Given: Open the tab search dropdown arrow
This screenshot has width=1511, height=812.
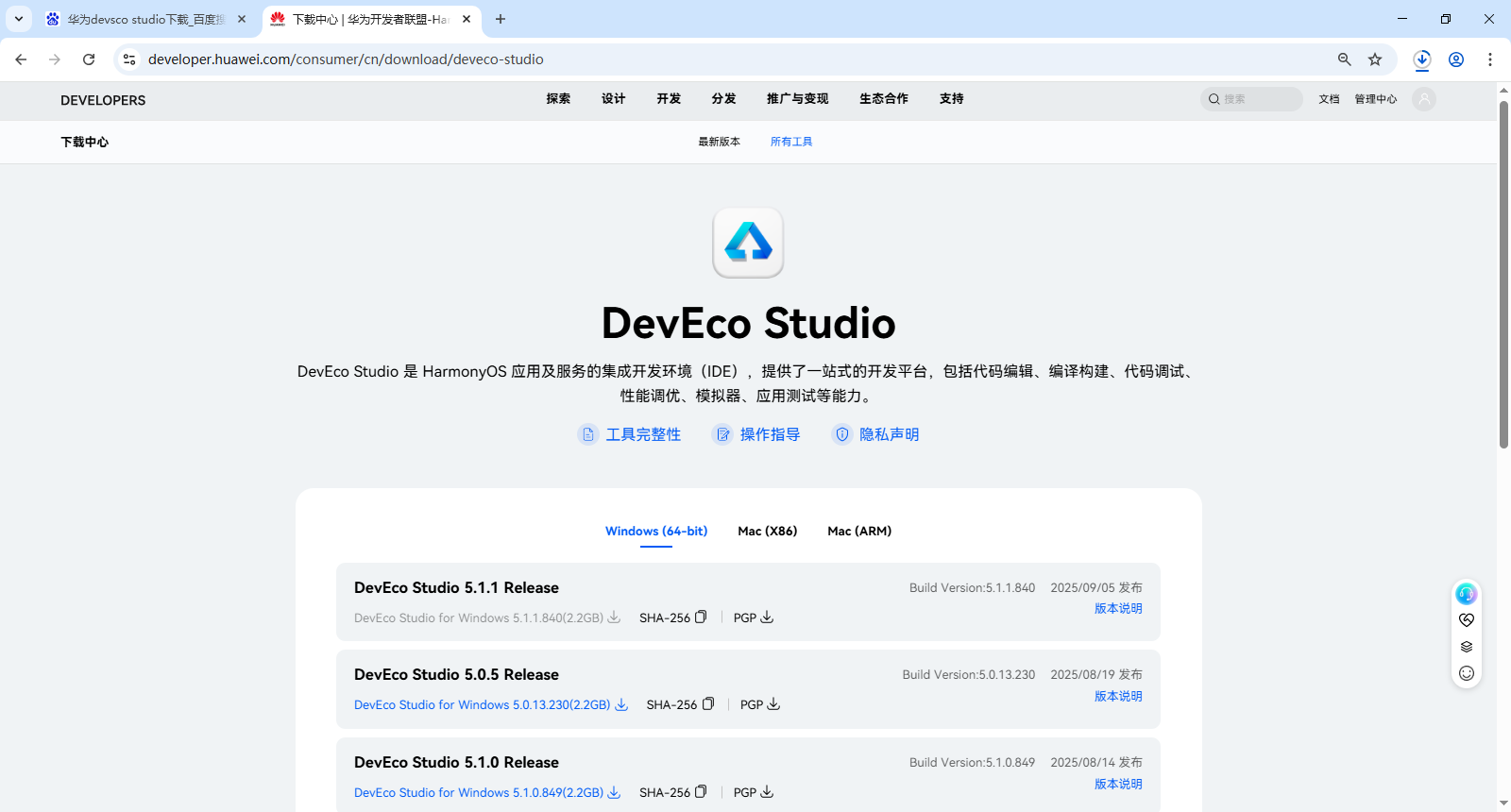Looking at the screenshot, I should [19, 19].
